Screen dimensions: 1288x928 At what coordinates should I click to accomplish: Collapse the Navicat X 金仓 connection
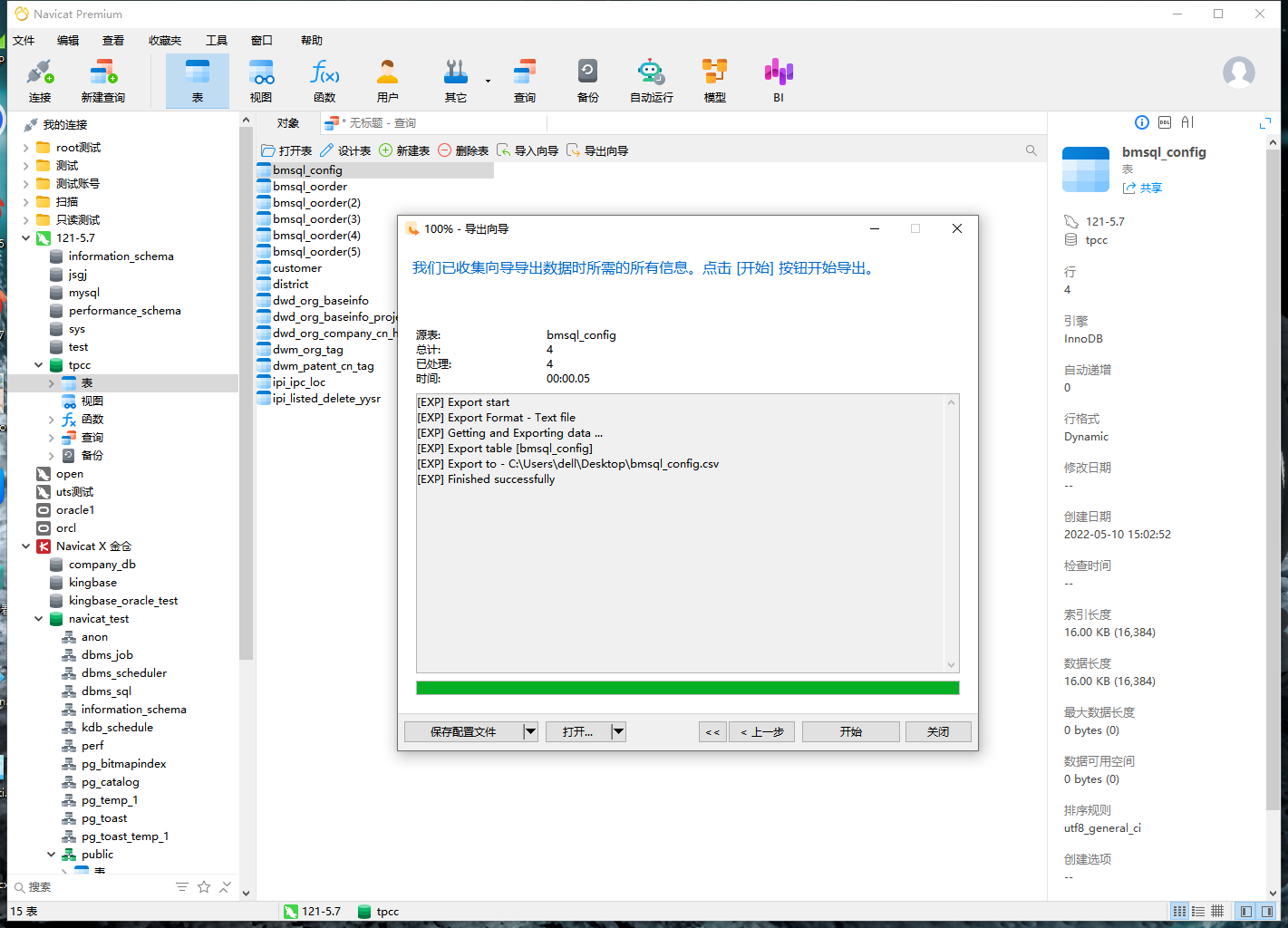click(x=25, y=546)
